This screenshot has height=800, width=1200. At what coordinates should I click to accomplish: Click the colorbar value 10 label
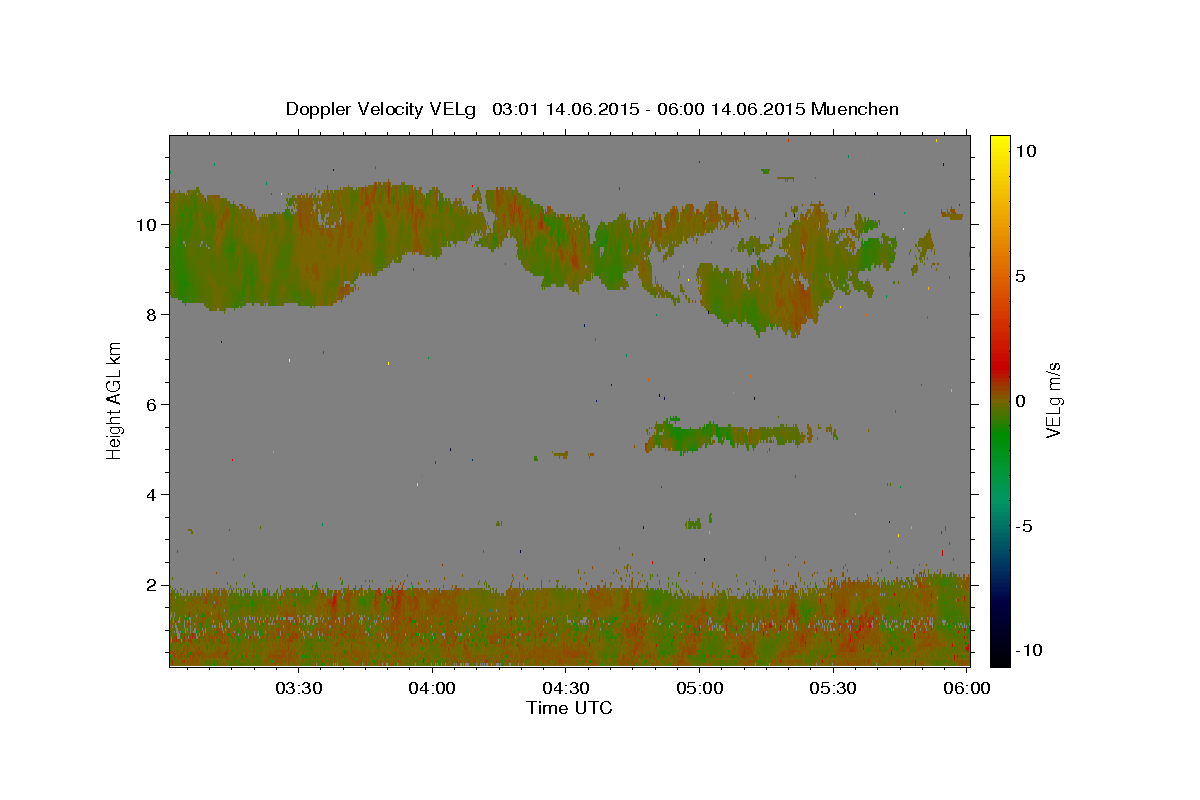tap(1026, 151)
